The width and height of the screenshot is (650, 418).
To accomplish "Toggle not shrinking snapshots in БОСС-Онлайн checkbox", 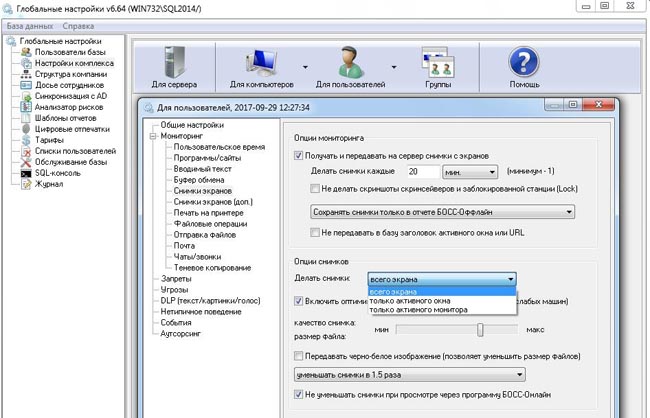I will [298, 394].
